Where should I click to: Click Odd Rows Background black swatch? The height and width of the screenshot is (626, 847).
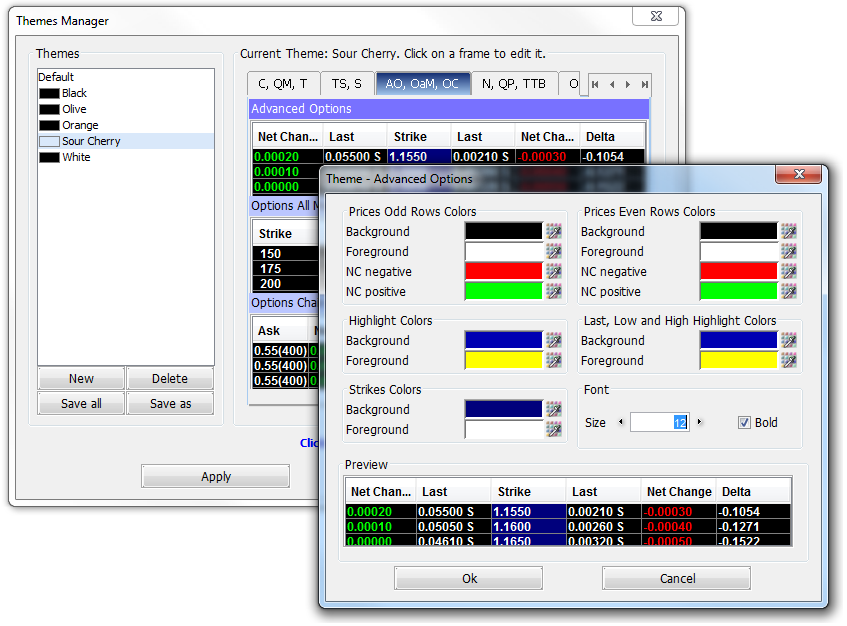(503, 231)
